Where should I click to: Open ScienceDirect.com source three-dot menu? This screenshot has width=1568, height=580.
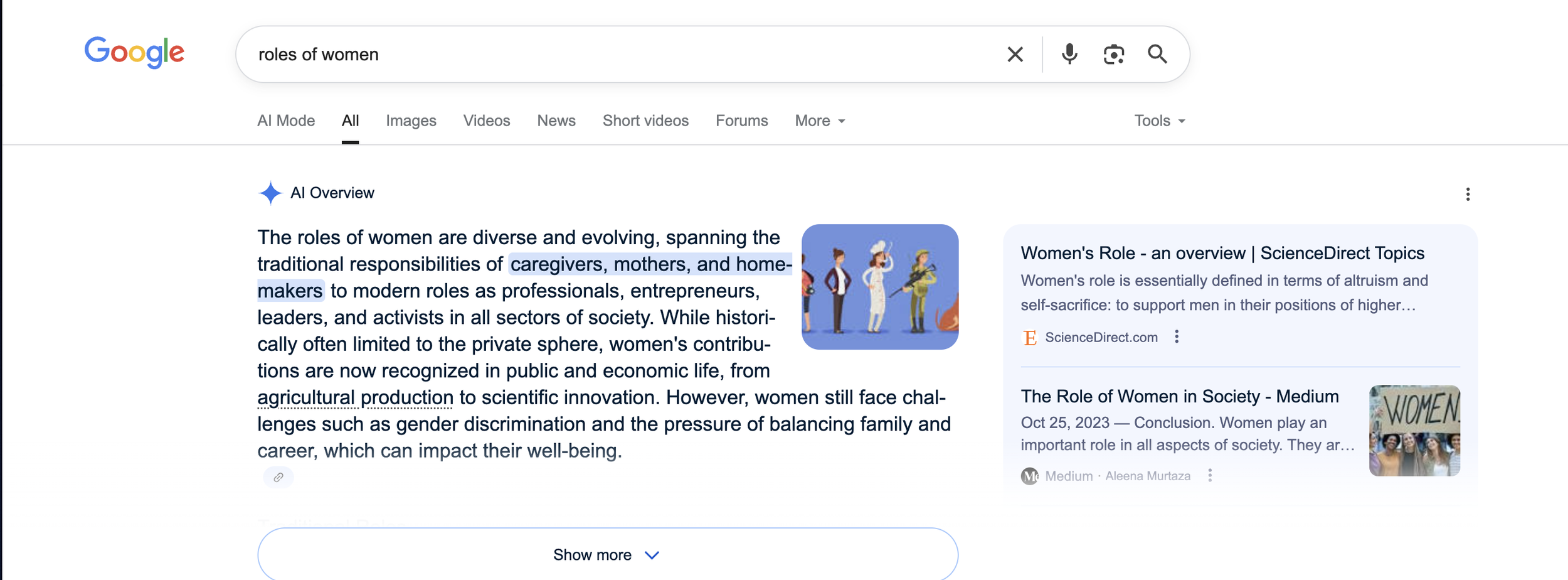pos(1177,337)
